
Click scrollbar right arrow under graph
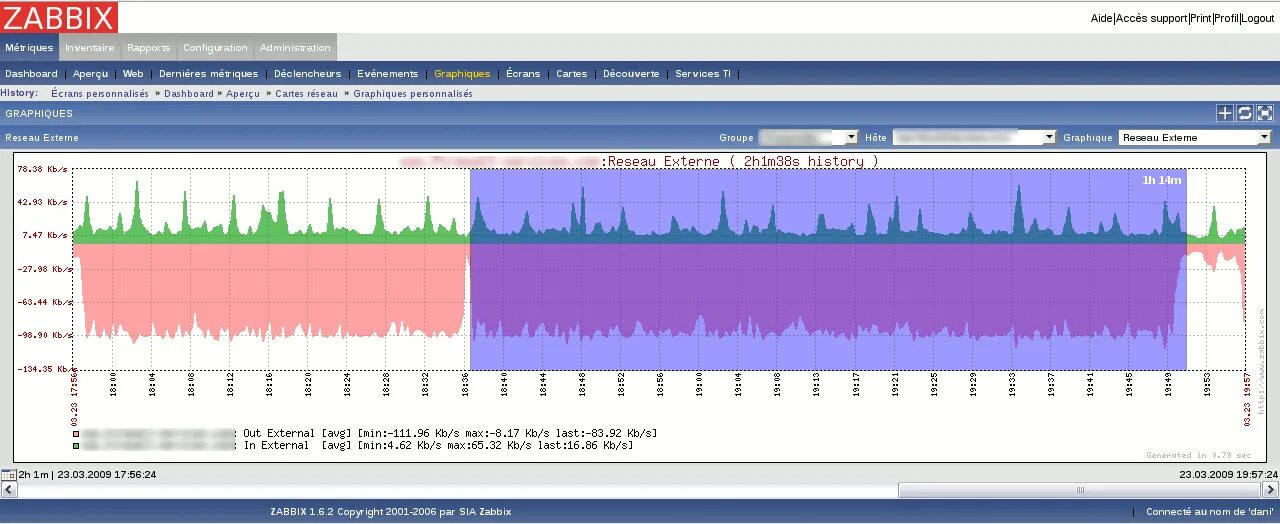[x=1270, y=490]
